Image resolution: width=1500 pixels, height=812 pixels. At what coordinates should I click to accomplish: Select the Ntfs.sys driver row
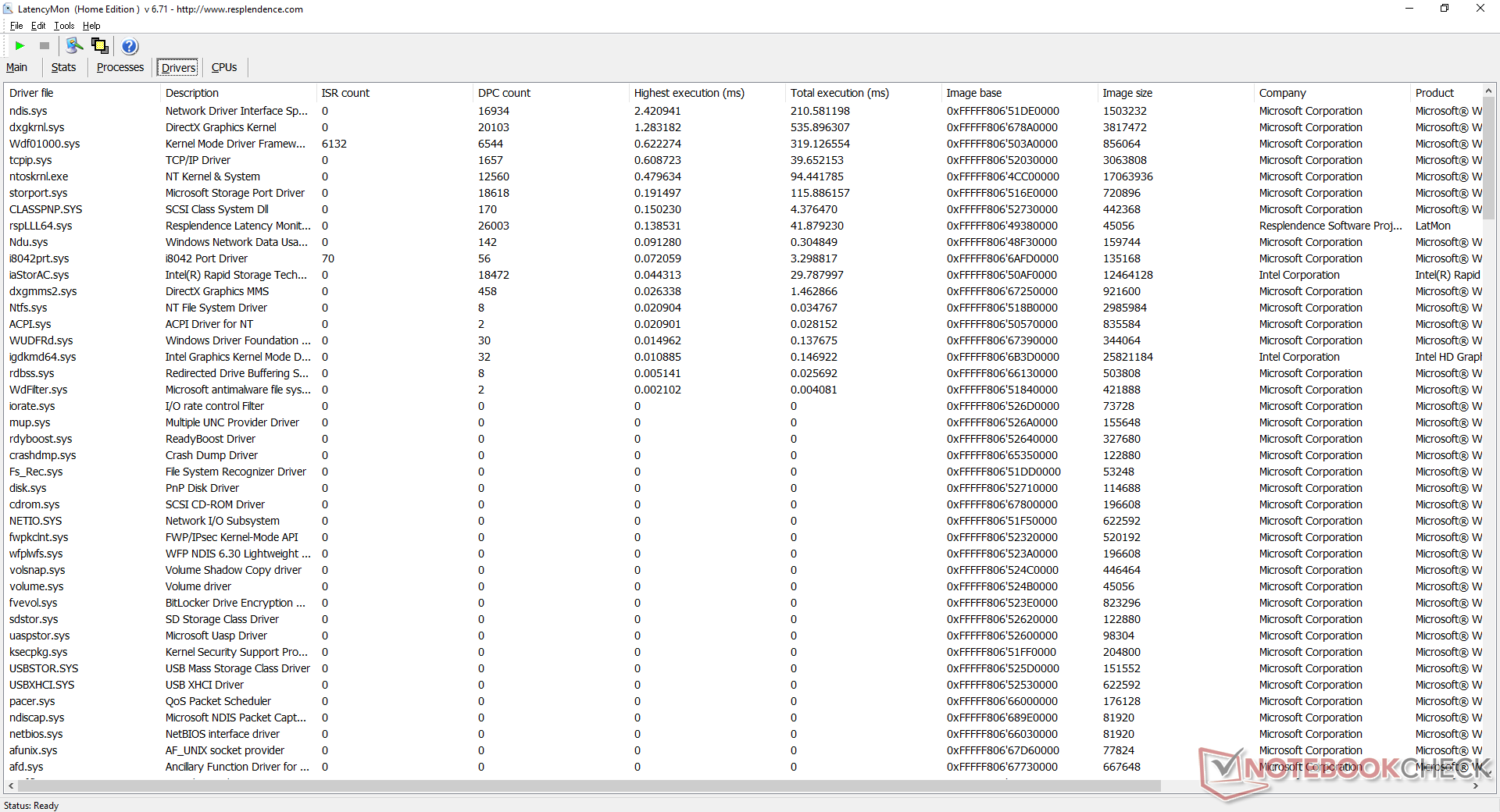[743, 308]
